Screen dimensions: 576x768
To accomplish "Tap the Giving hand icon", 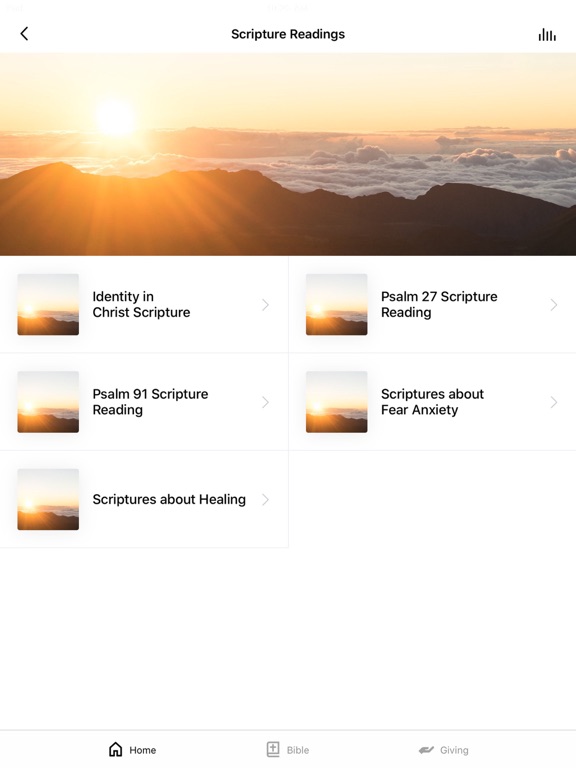I will click(x=426, y=750).
